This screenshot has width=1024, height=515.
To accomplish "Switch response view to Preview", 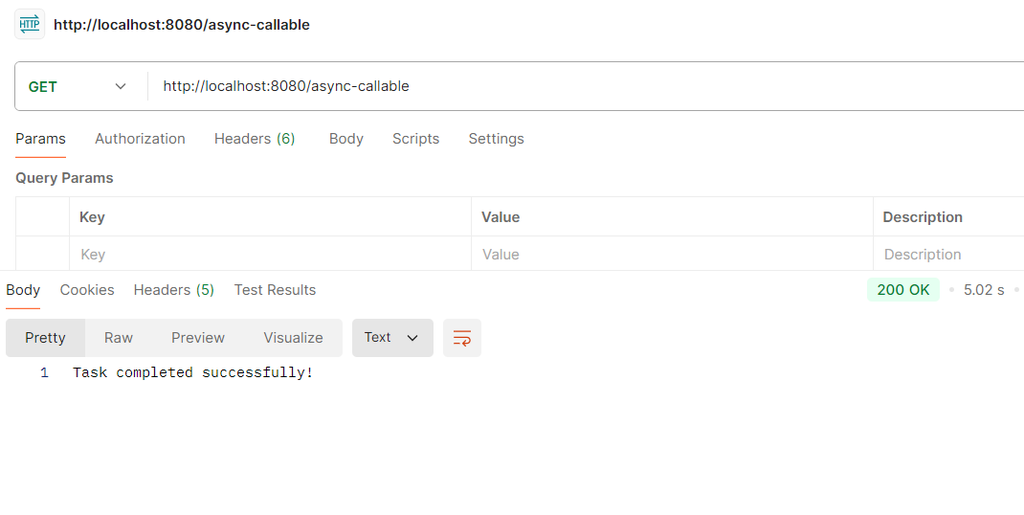I will pos(198,338).
